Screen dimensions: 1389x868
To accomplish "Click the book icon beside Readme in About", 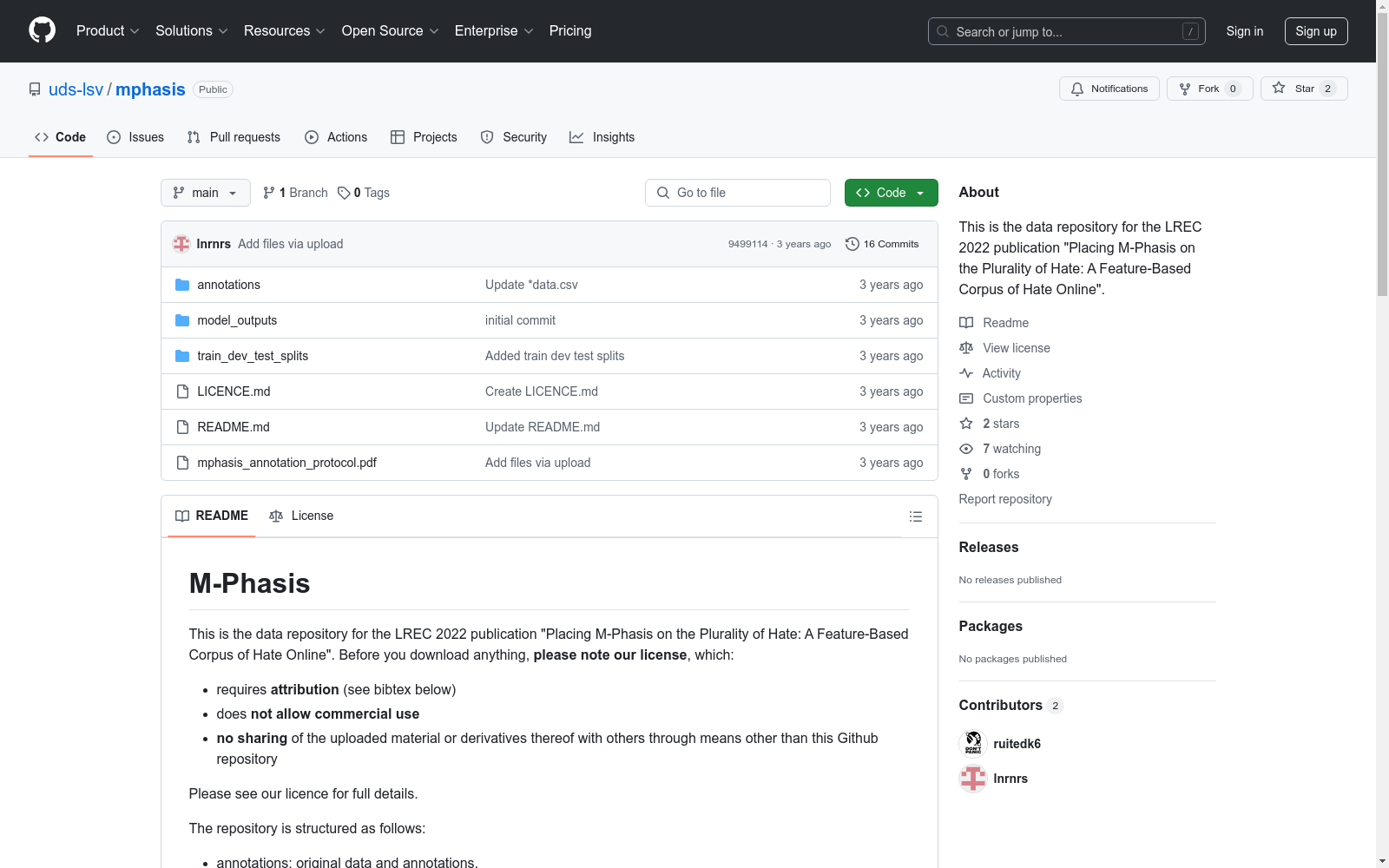I will (966, 323).
